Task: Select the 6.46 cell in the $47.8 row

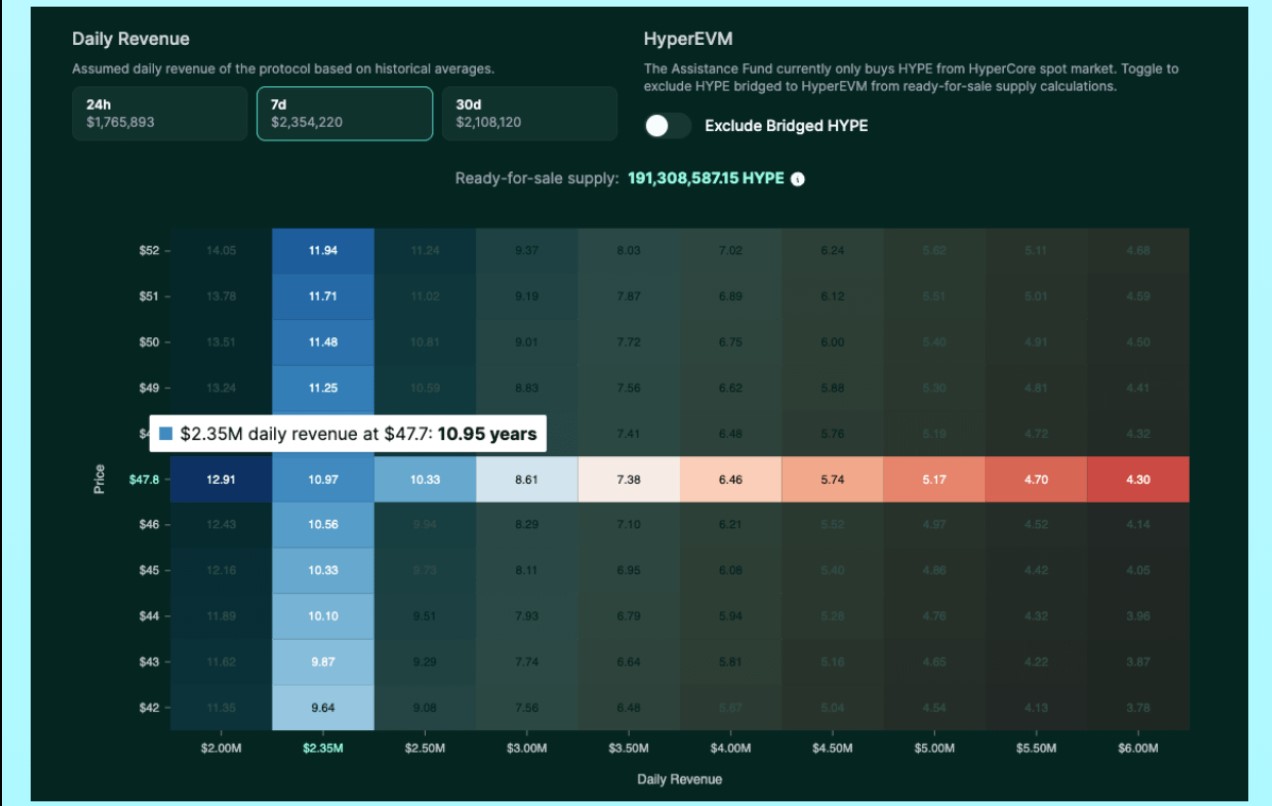Action: pyautogui.click(x=731, y=480)
